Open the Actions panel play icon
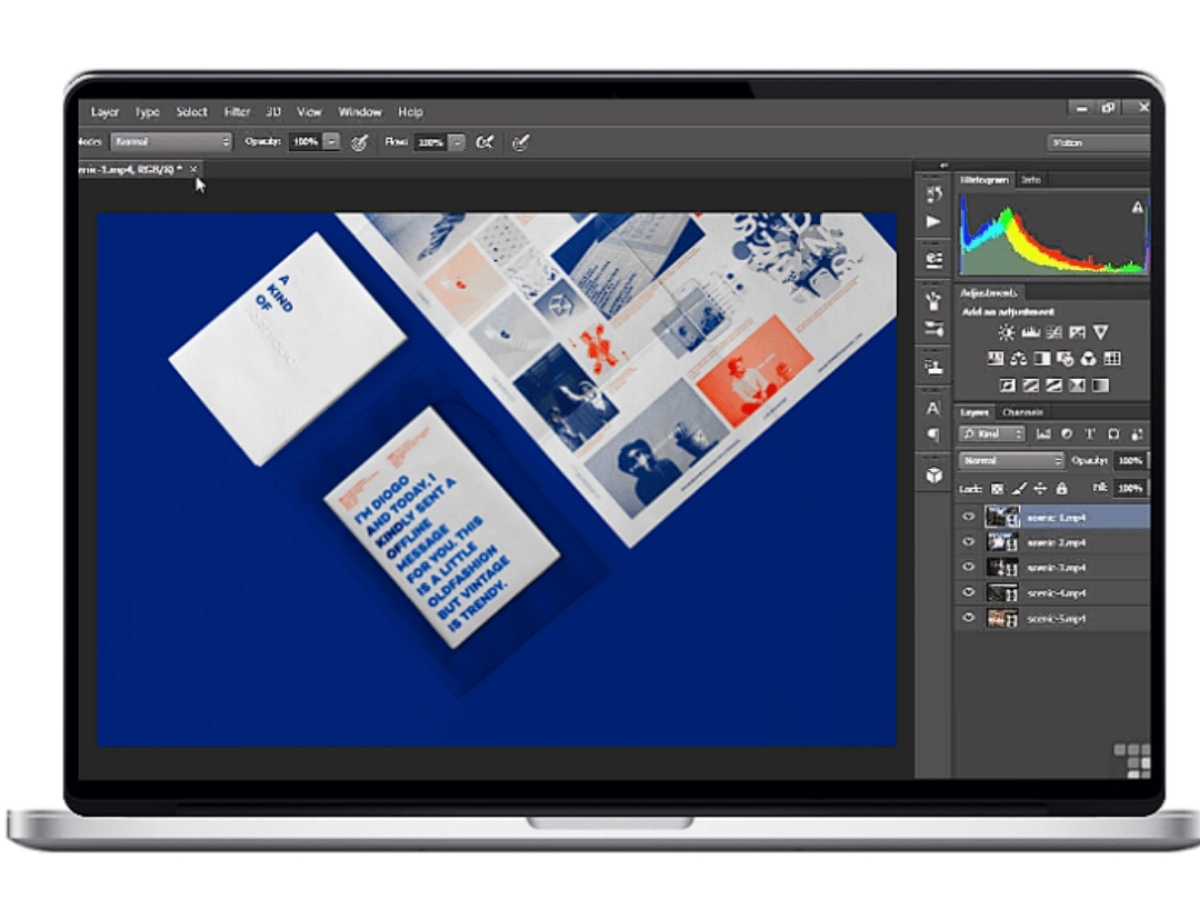Image resolution: width=1200 pixels, height=900 pixels. pos(934,222)
